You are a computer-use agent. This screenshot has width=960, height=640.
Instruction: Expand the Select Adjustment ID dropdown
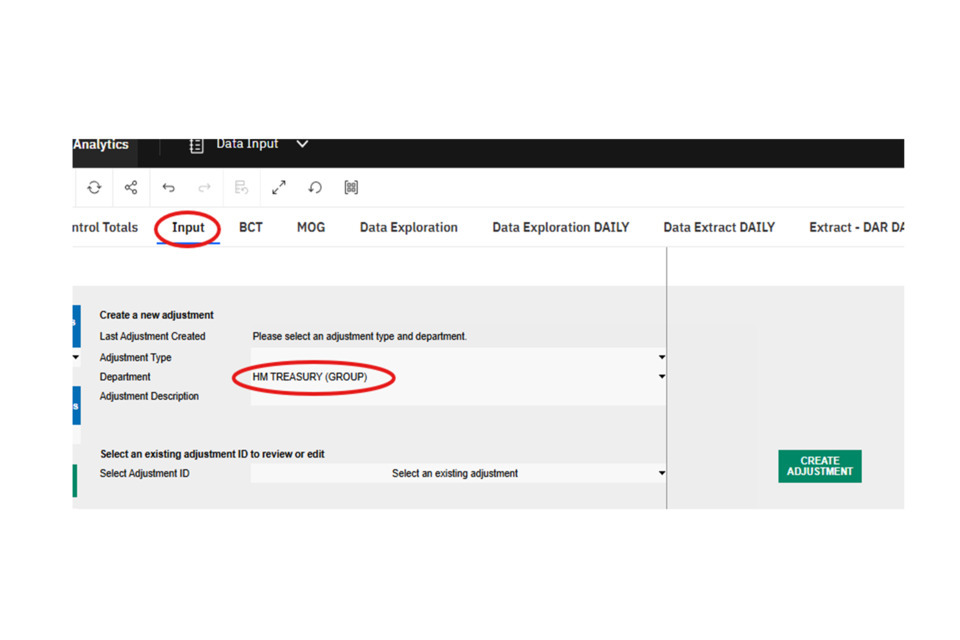coord(661,473)
